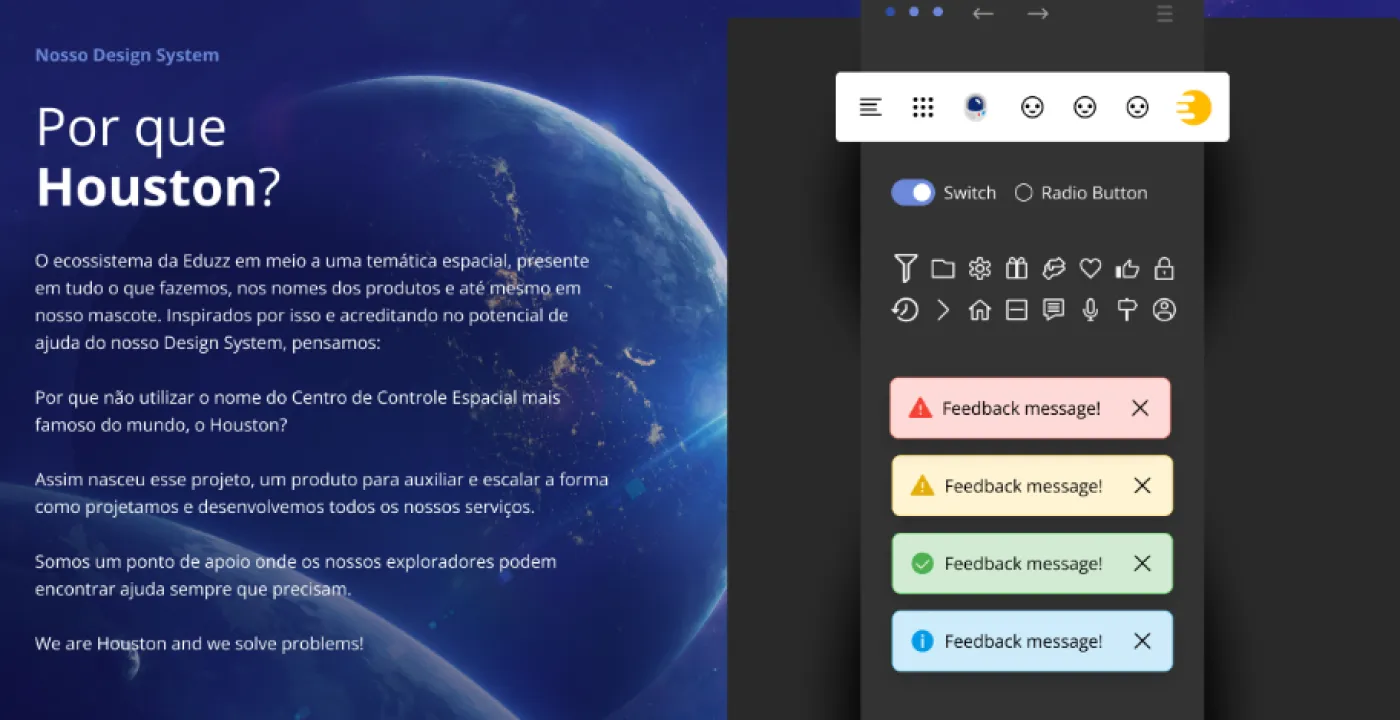
Task: Click the yellow circular Eduzz logo icon
Action: [1194, 107]
